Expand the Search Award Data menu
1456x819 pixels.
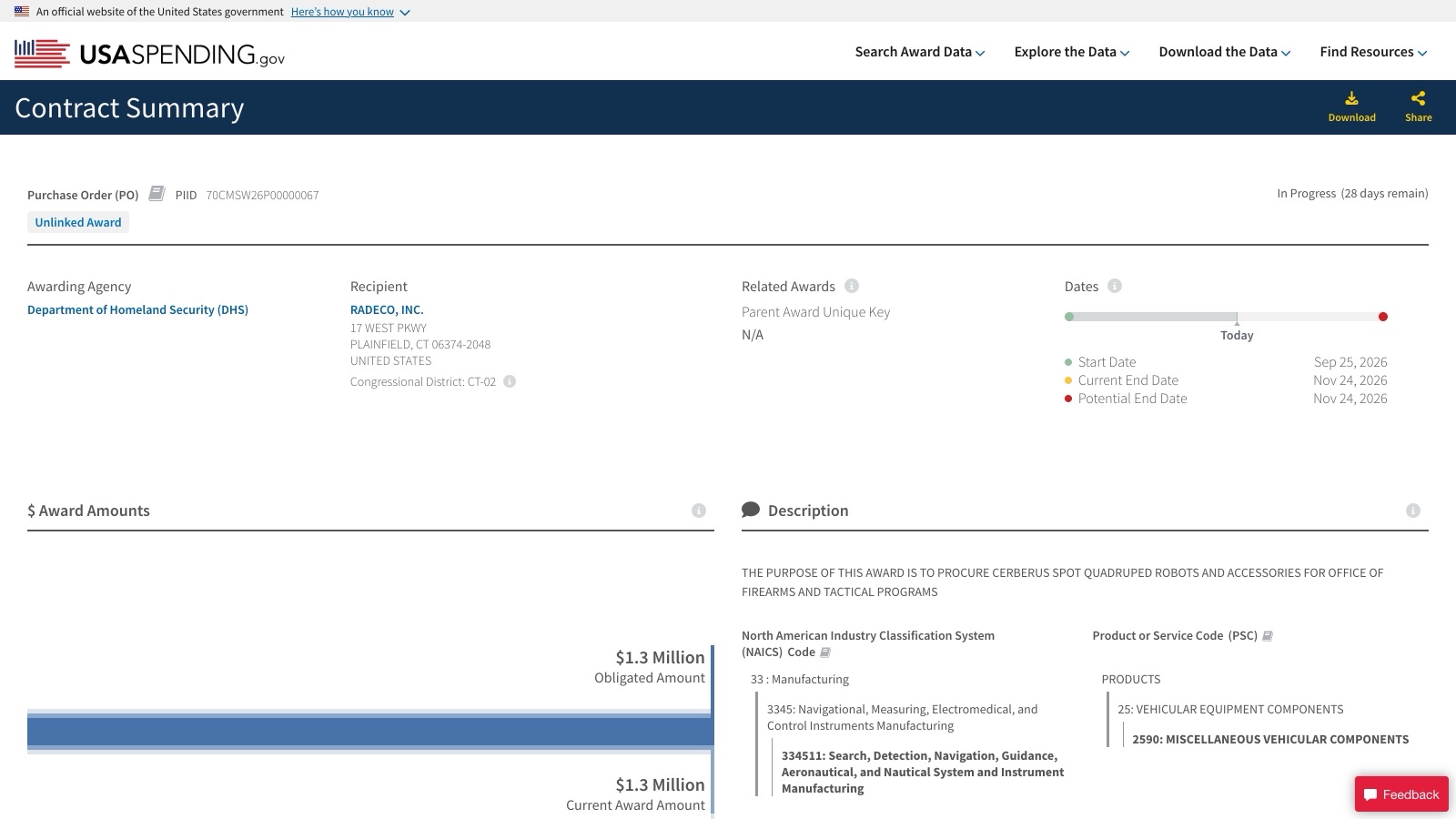point(920,52)
